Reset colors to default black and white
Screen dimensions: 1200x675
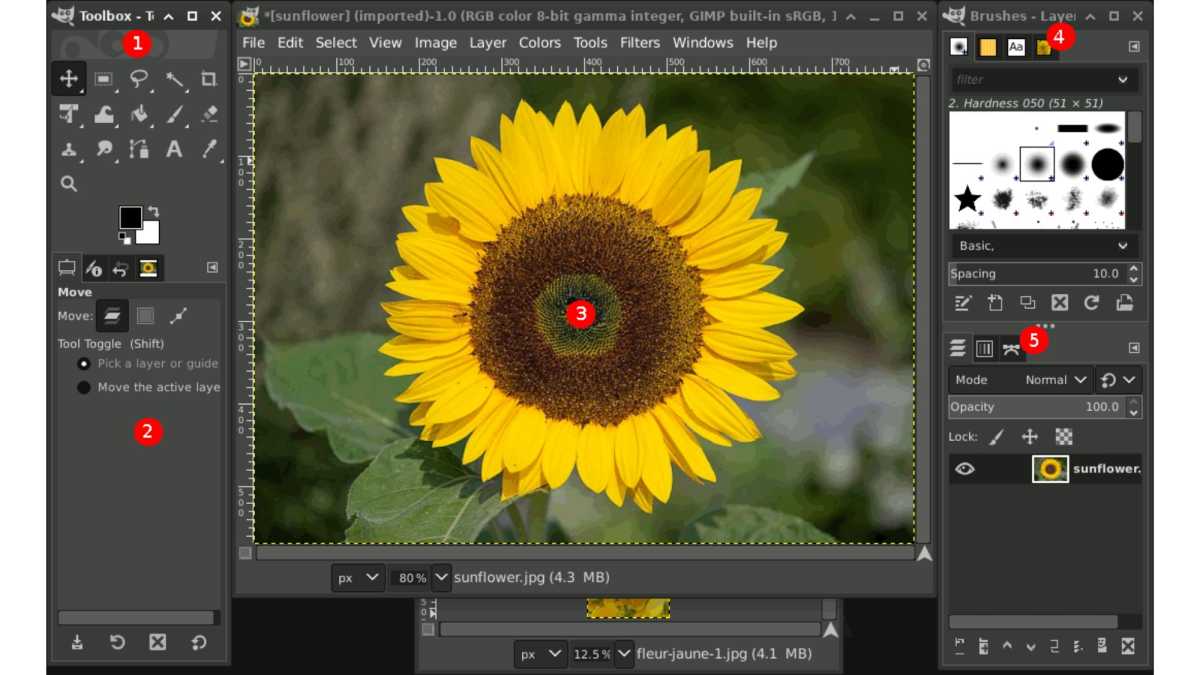point(126,237)
